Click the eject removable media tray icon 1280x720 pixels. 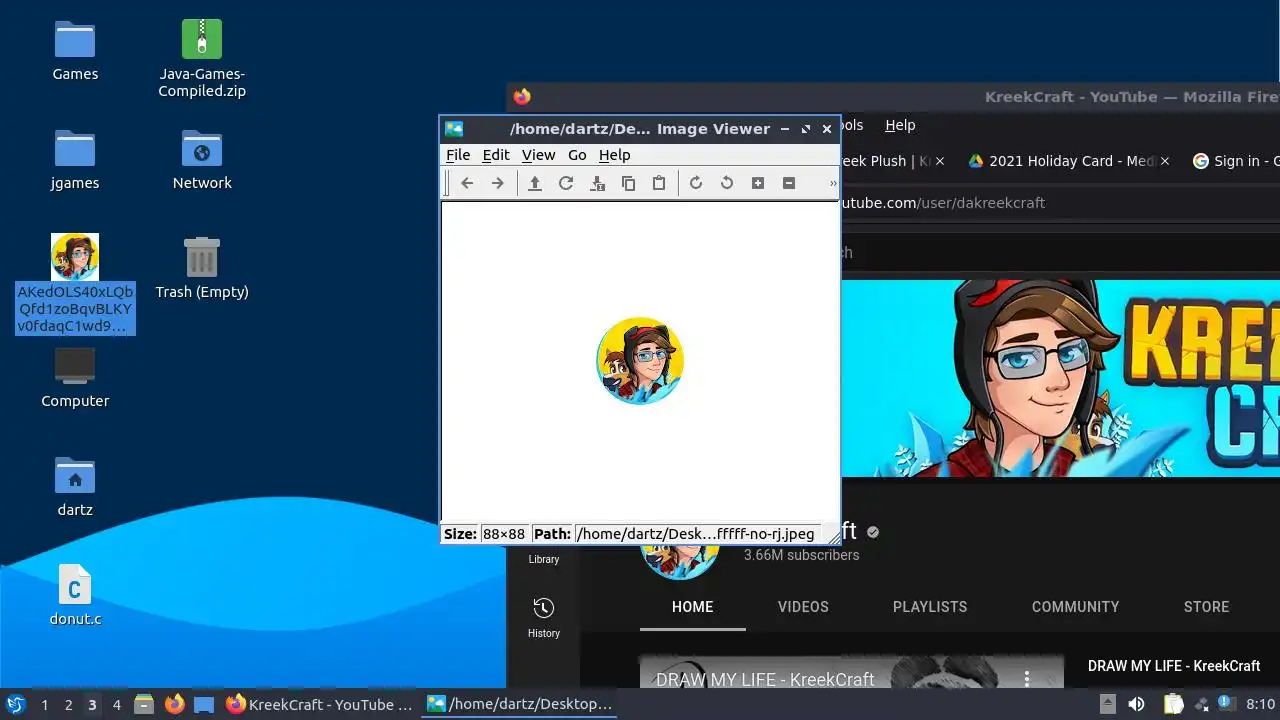click(1107, 704)
